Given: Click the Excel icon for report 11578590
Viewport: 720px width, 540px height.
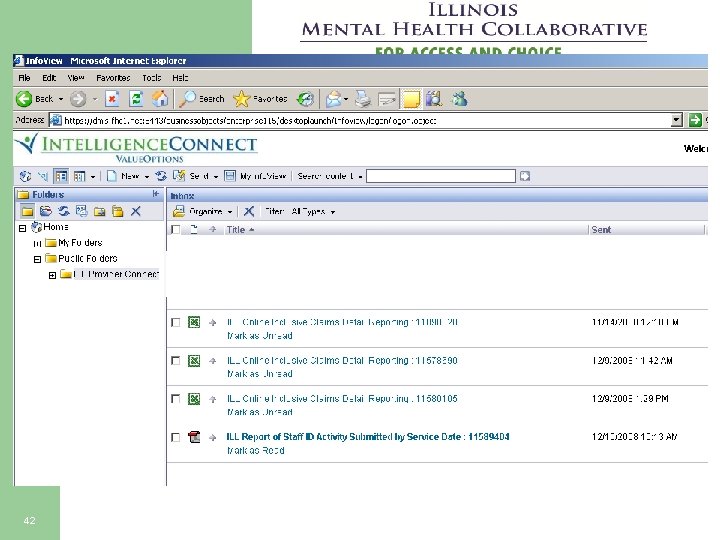Looking at the screenshot, I should pyautogui.click(x=194, y=360).
